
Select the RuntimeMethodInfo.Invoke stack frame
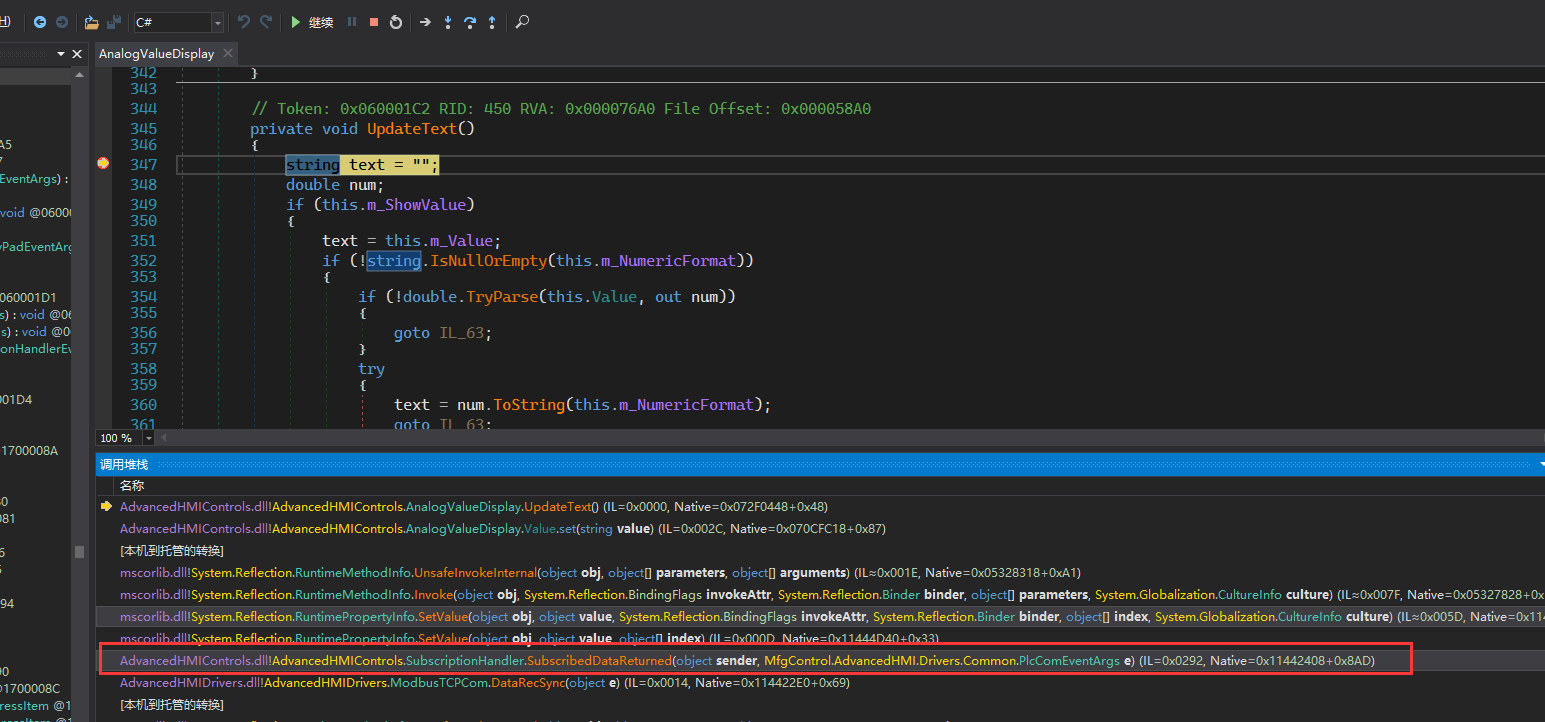pyautogui.click(x=820, y=595)
